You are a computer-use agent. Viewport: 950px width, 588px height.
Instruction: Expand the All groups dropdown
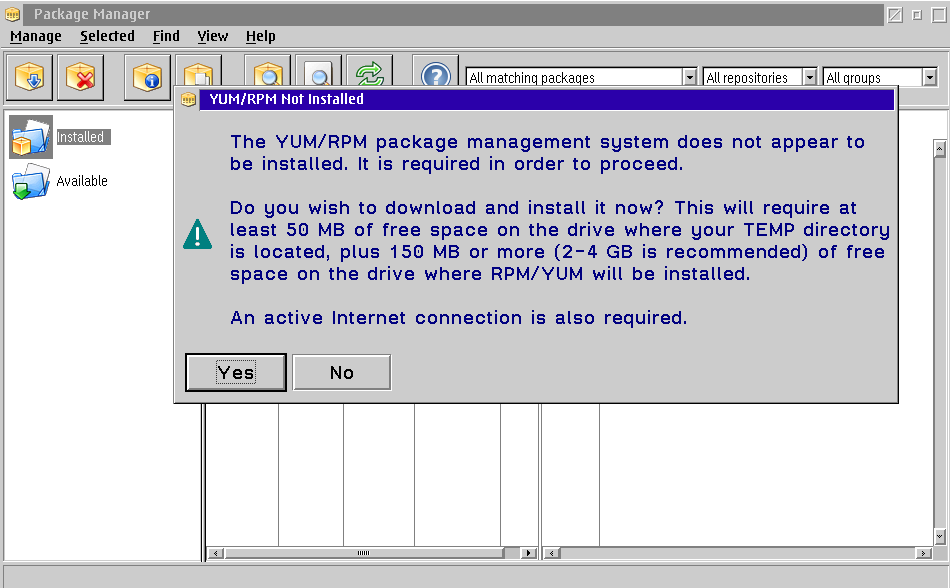click(x=930, y=77)
